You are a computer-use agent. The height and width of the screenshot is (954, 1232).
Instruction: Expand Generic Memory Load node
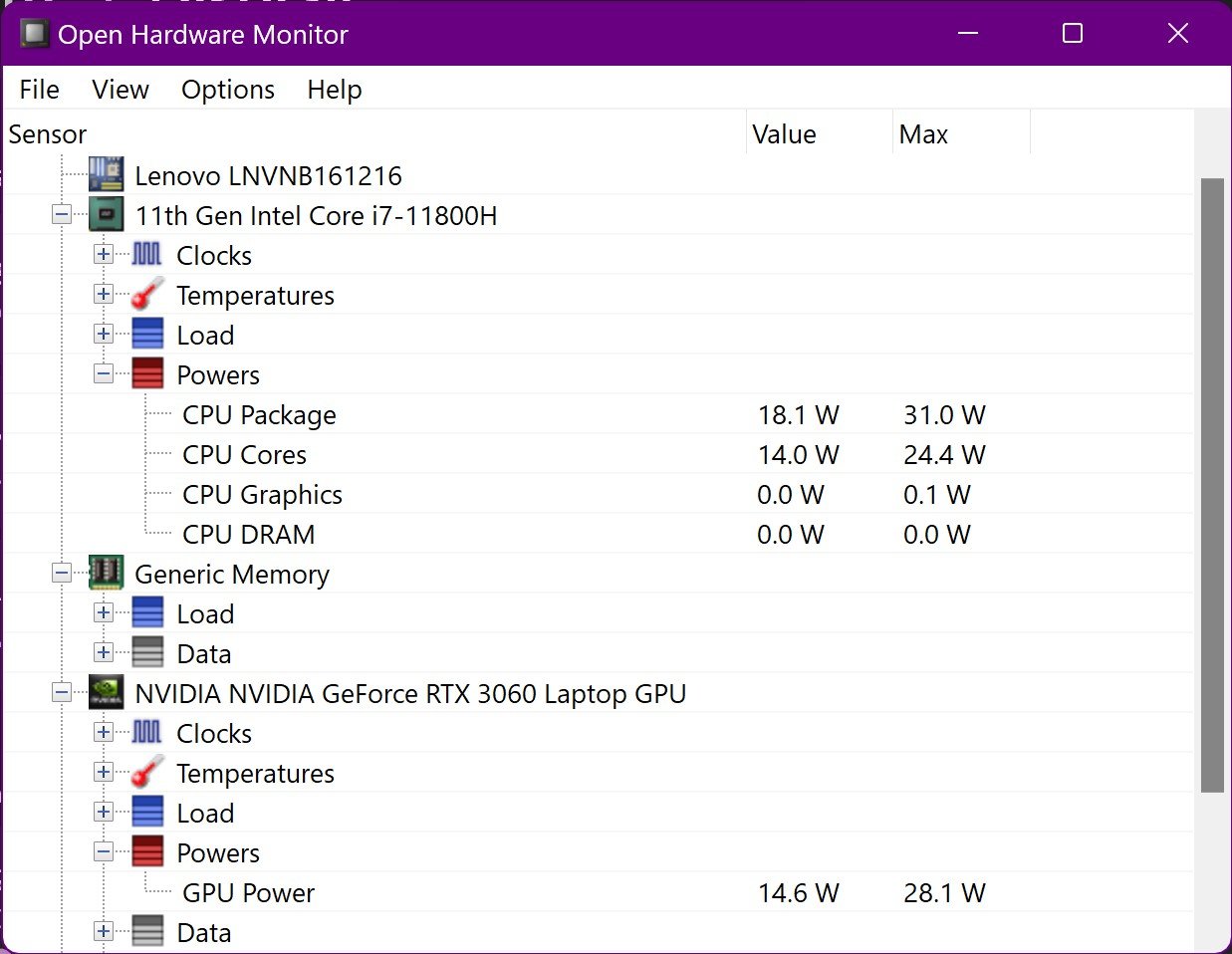(x=104, y=612)
